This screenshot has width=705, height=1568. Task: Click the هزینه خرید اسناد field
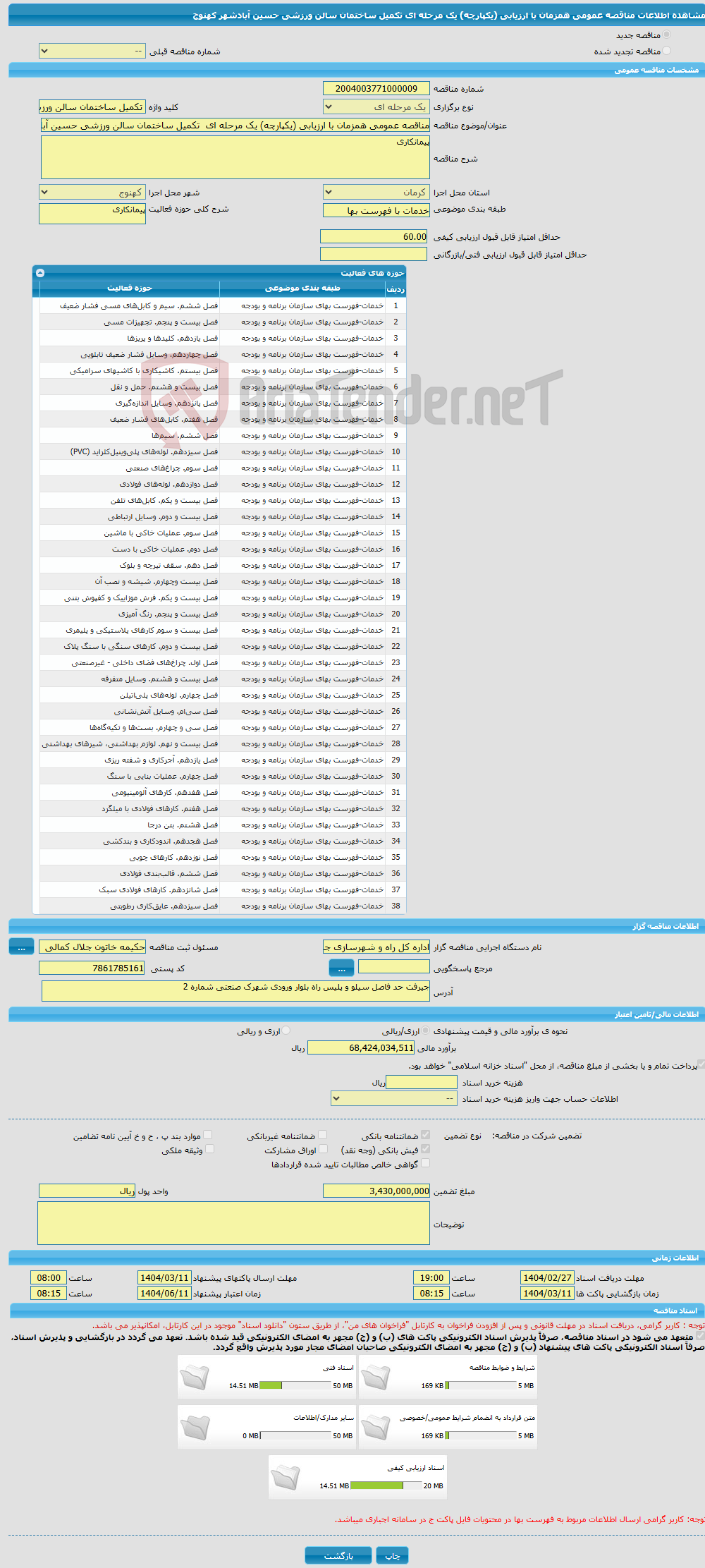(422, 1082)
